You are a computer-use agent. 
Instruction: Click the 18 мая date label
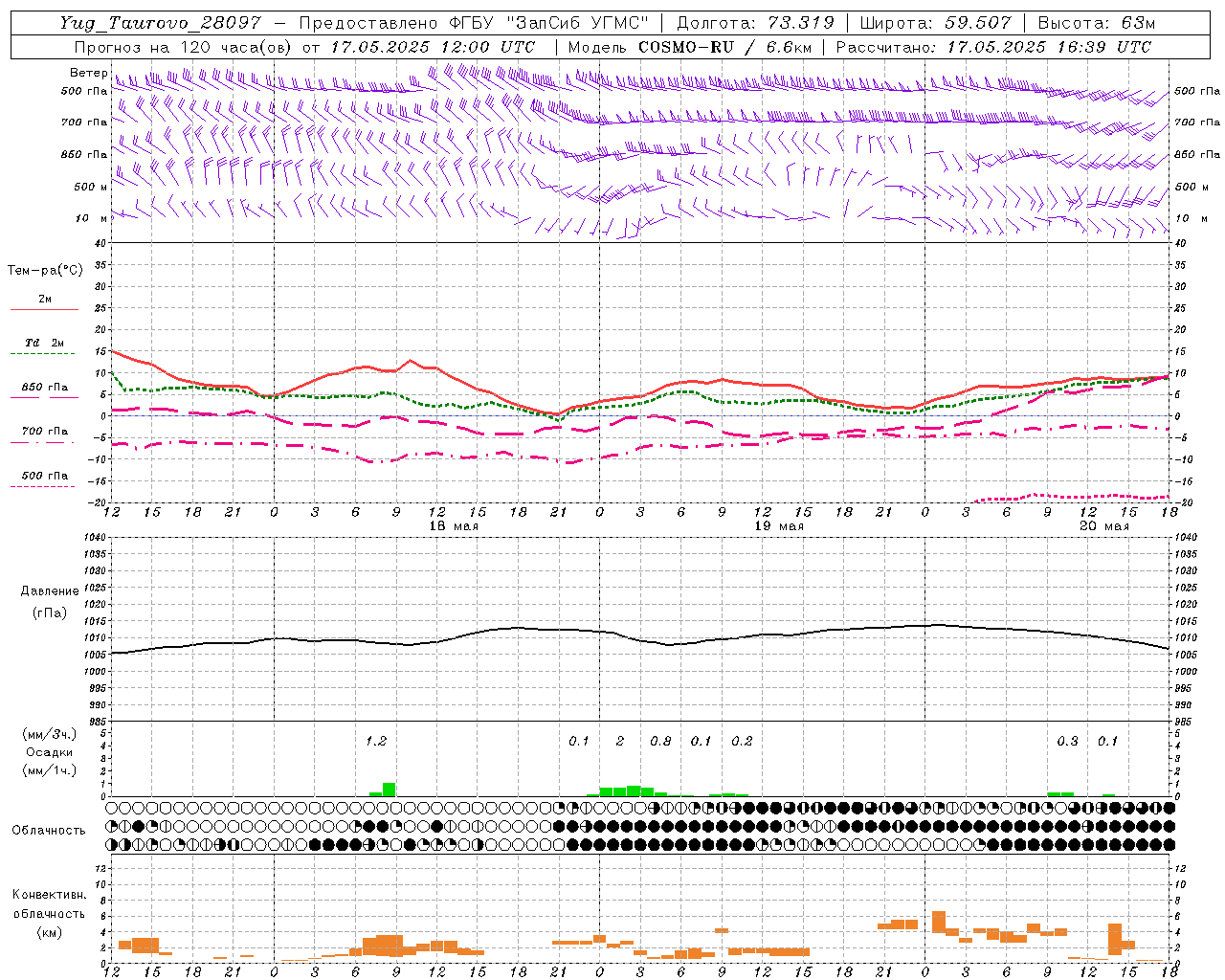[x=454, y=526]
